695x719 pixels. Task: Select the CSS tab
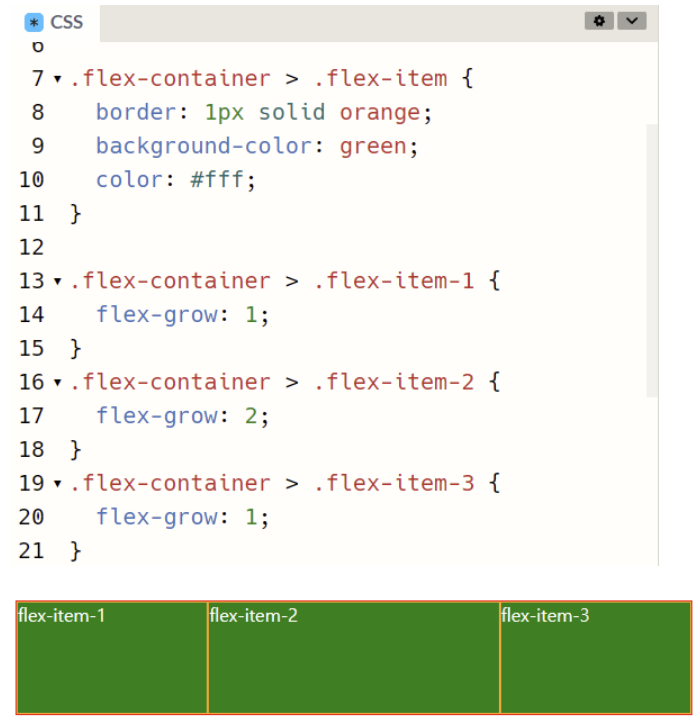click(54, 22)
